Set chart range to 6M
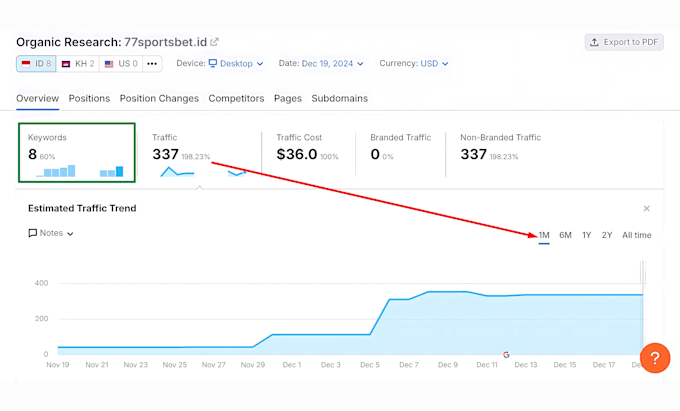The image size is (680, 411). tap(565, 235)
